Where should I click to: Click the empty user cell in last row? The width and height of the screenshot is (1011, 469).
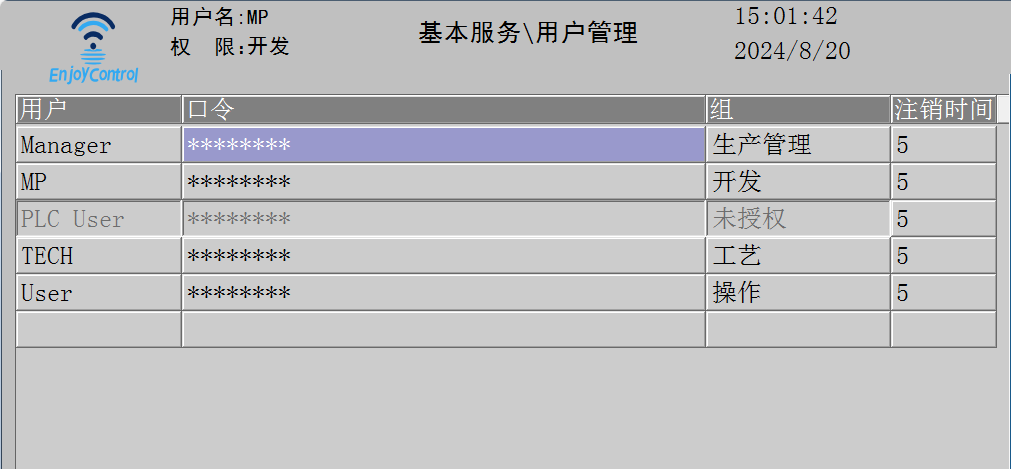(99, 329)
